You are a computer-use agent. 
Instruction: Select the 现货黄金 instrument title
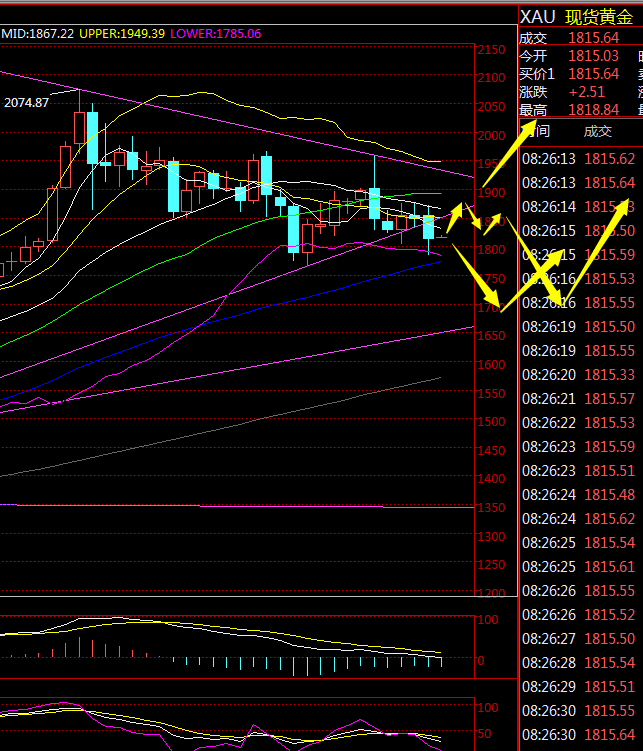[598, 17]
